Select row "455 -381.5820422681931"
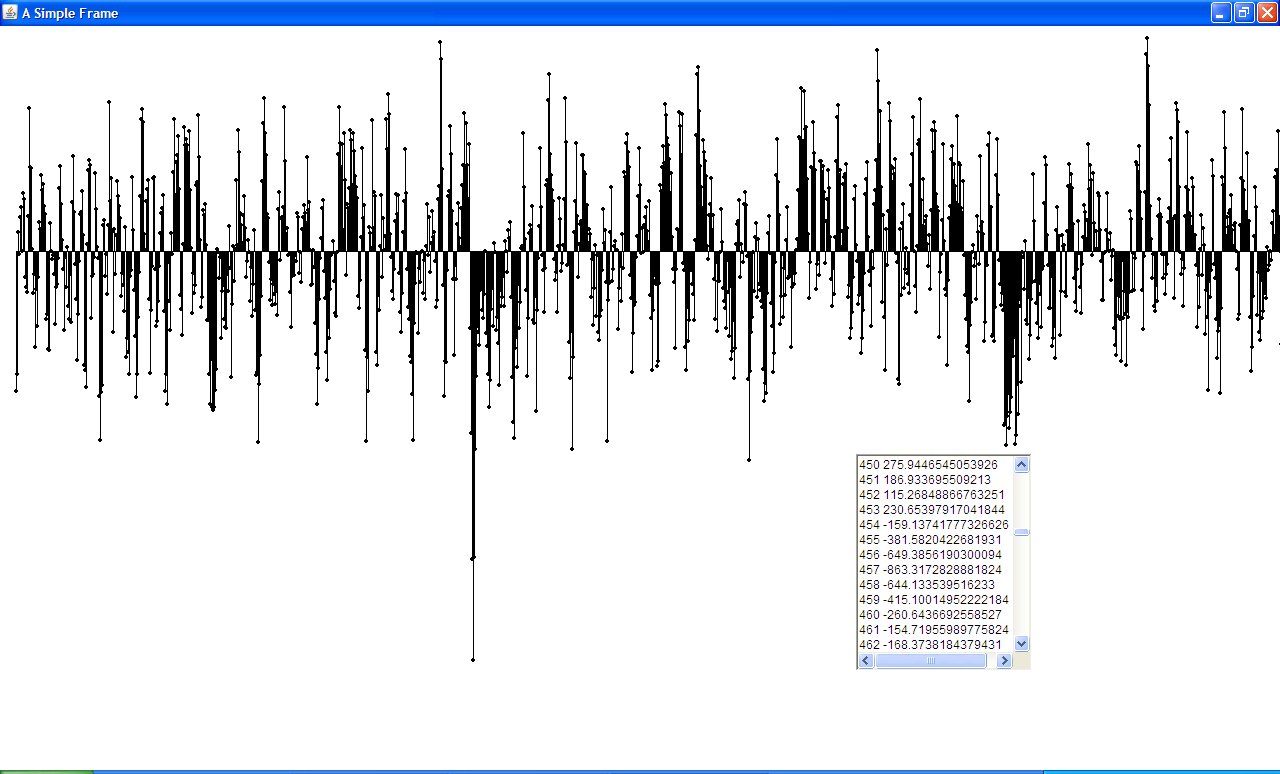 [x=936, y=540]
